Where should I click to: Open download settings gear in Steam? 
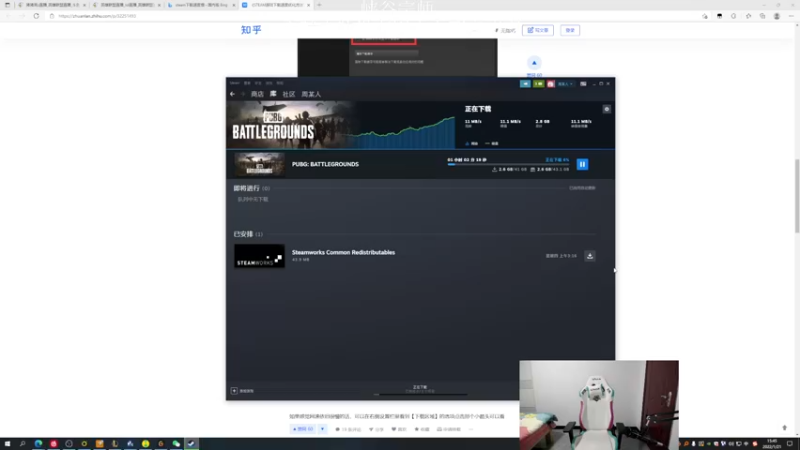607,109
